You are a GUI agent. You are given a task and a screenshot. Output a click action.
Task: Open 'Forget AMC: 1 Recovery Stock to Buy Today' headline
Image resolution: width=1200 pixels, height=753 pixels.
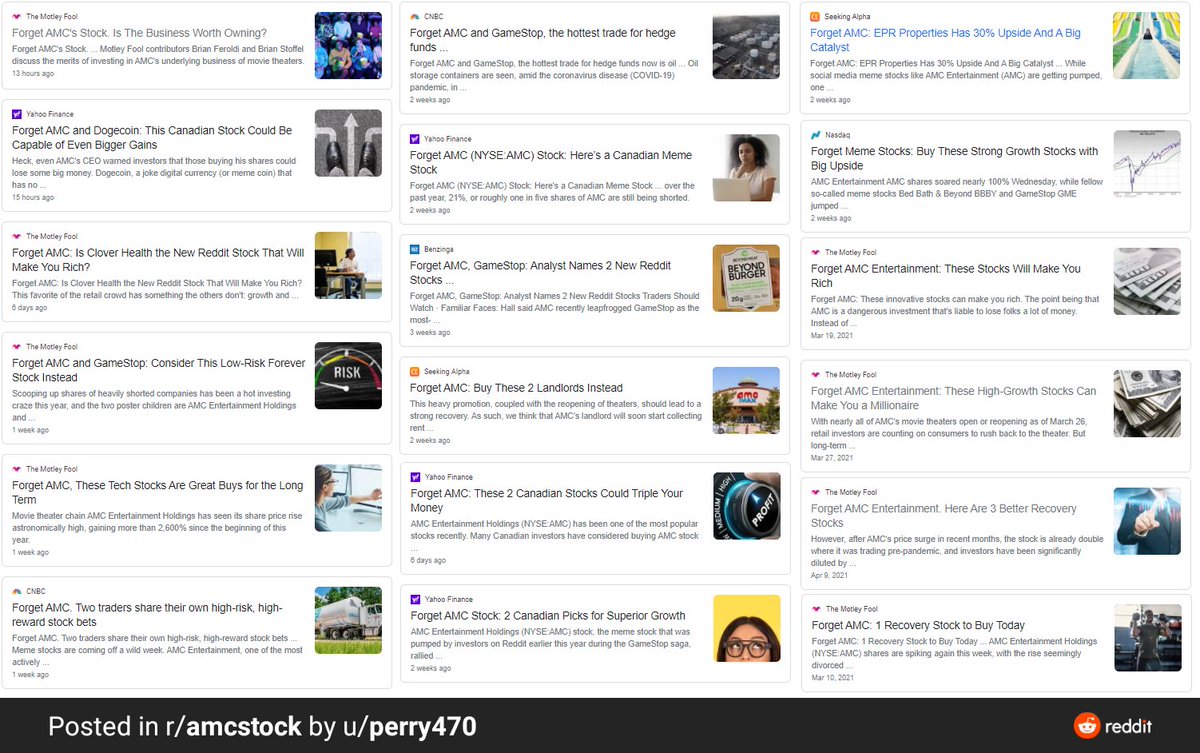pyautogui.click(x=918, y=626)
